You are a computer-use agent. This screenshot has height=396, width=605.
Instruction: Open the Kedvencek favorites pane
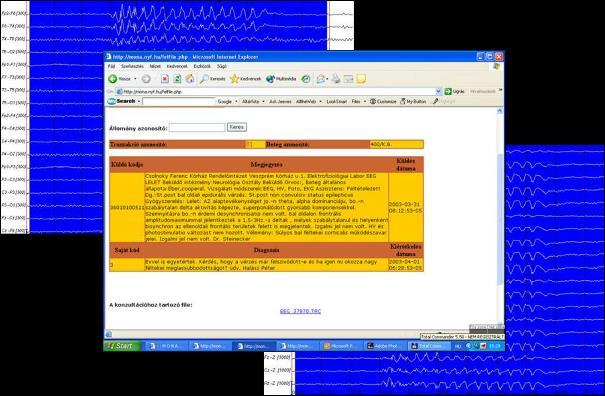pos(245,79)
